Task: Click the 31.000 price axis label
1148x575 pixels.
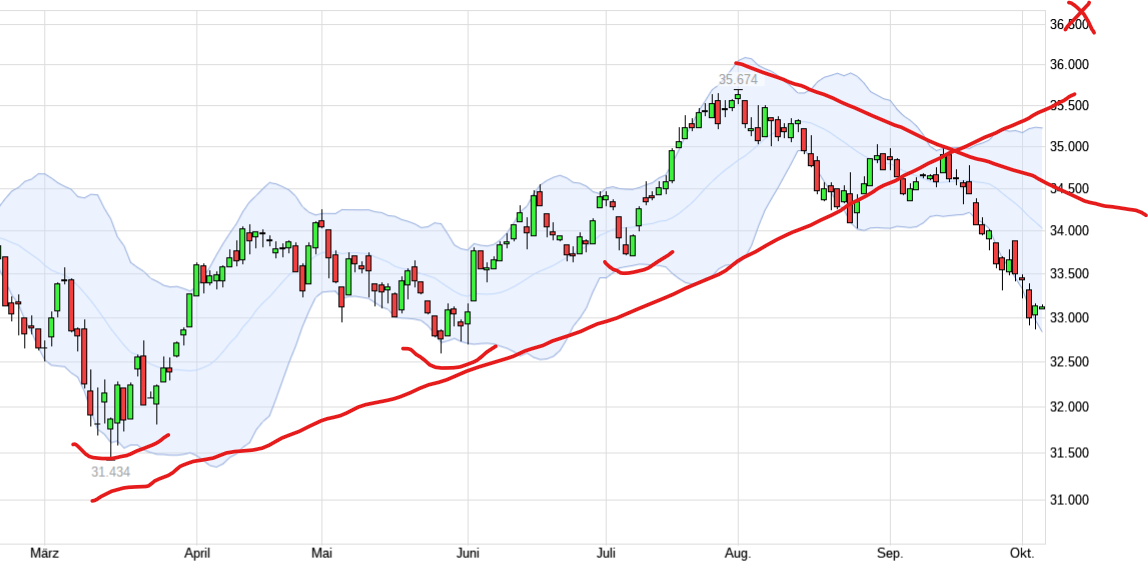Action: coord(1070,500)
